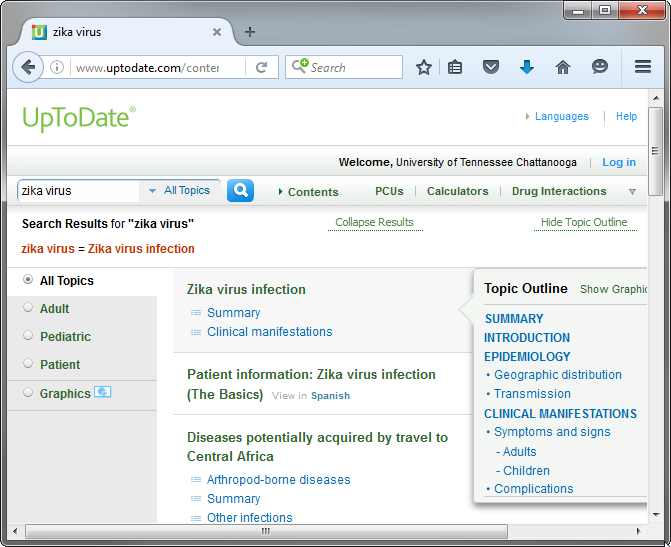Image resolution: width=671 pixels, height=547 pixels.
Task: Show bookmarks list icon
Action: tap(454, 67)
